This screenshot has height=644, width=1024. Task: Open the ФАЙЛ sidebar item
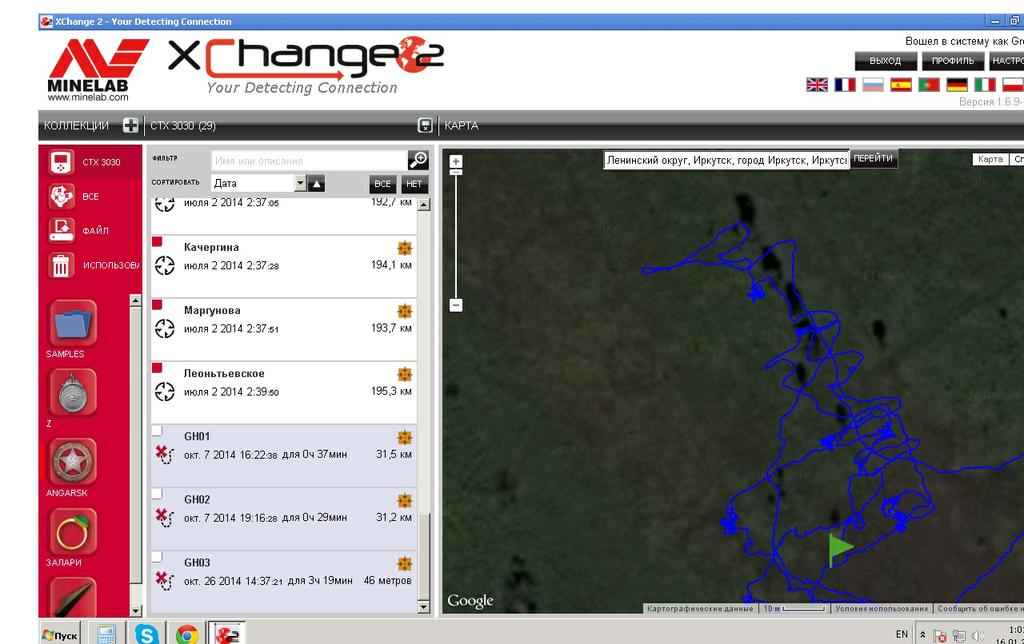coord(61,230)
